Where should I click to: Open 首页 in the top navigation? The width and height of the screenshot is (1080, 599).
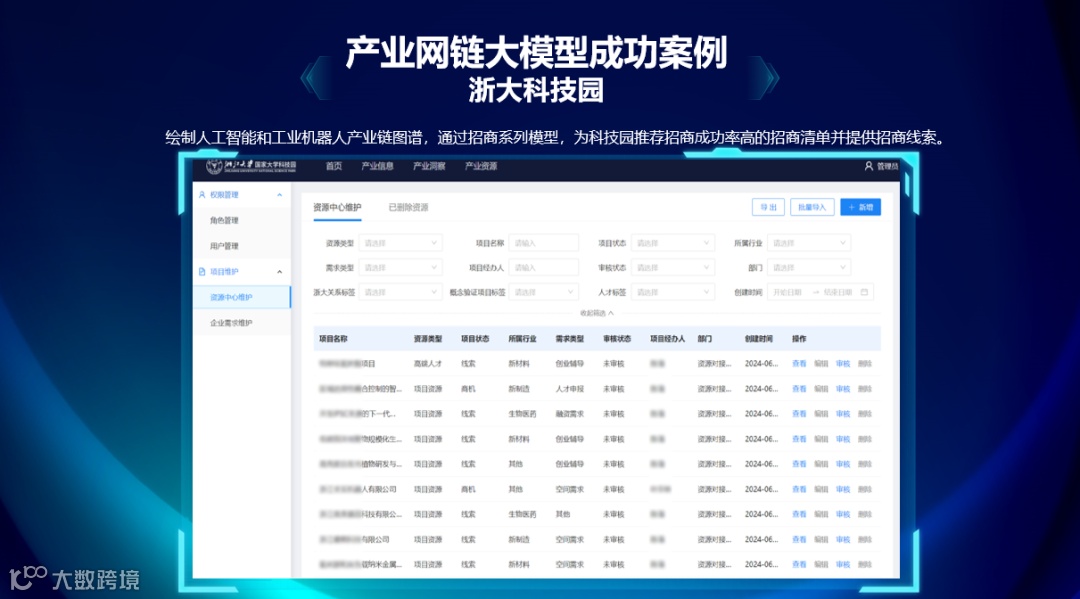[333, 166]
